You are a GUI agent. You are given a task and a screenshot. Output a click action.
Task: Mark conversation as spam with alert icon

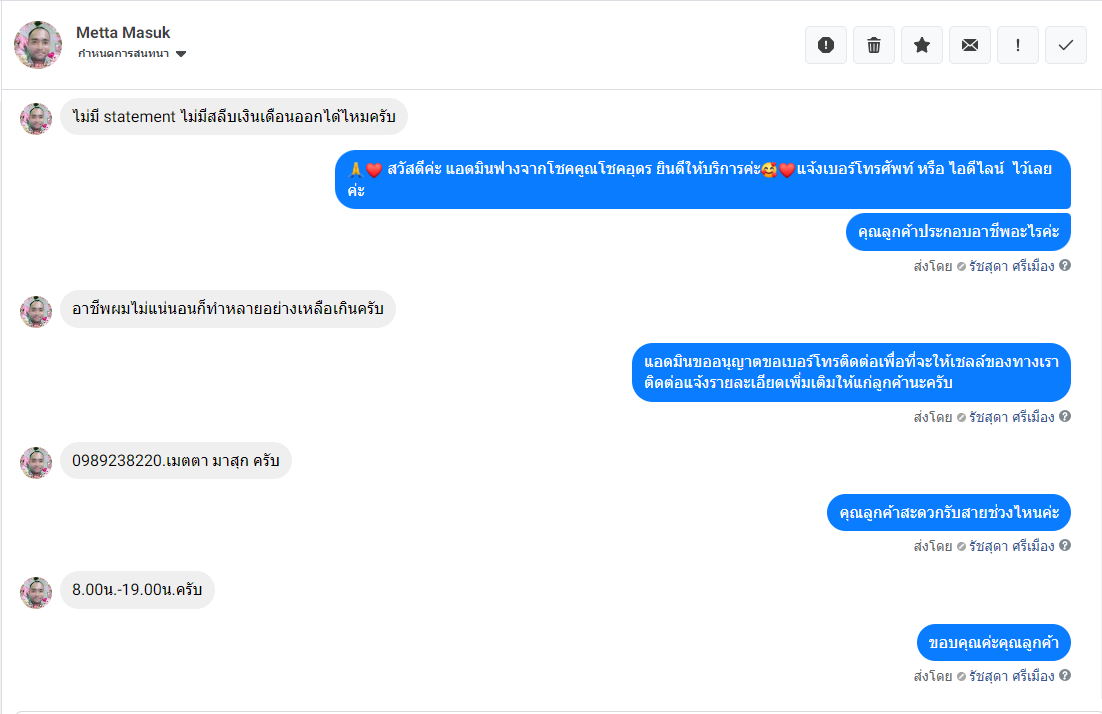826,45
